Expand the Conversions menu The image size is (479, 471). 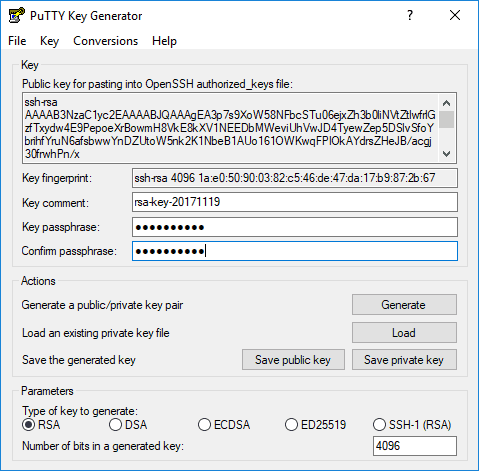(105, 41)
